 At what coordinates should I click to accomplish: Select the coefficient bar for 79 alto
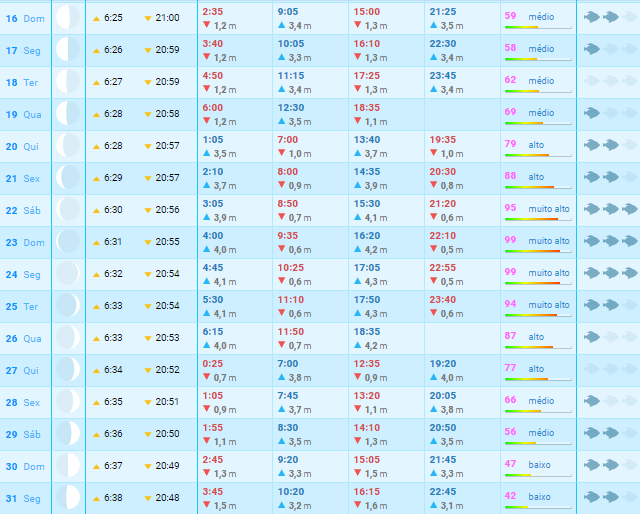[x=538, y=155]
